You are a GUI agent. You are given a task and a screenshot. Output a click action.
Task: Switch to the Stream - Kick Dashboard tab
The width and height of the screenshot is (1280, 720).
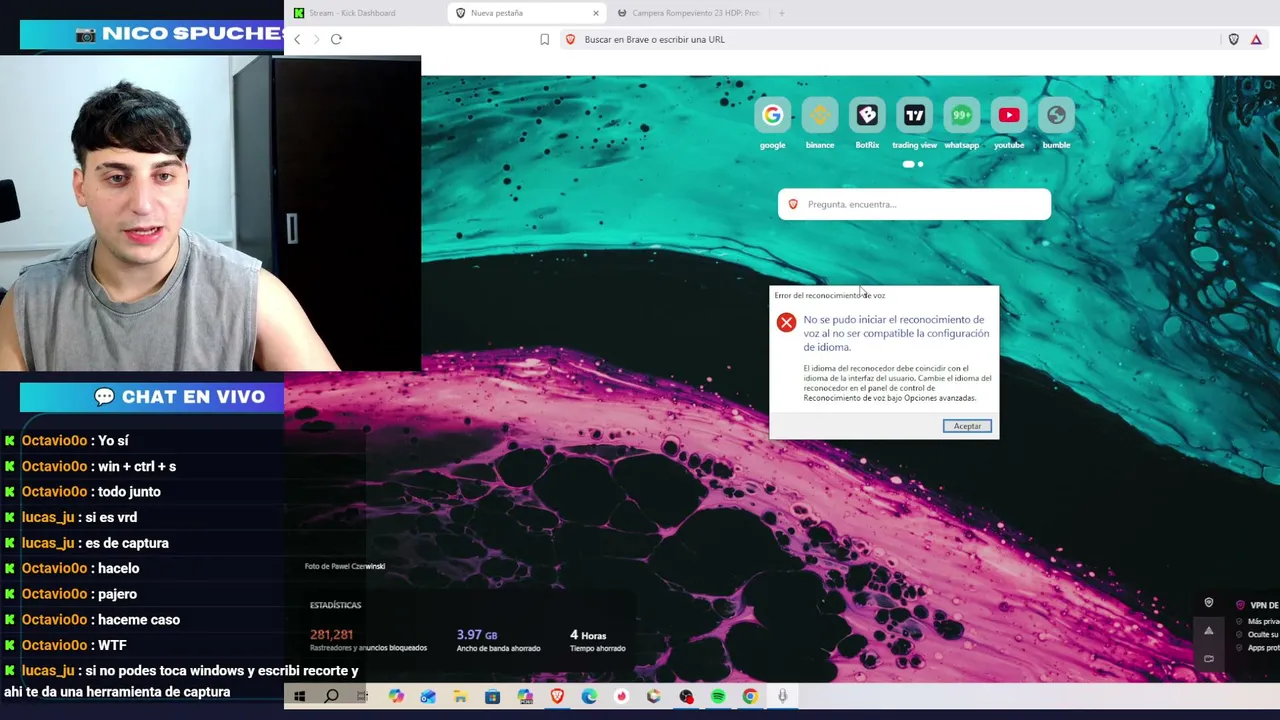point(365,13)
